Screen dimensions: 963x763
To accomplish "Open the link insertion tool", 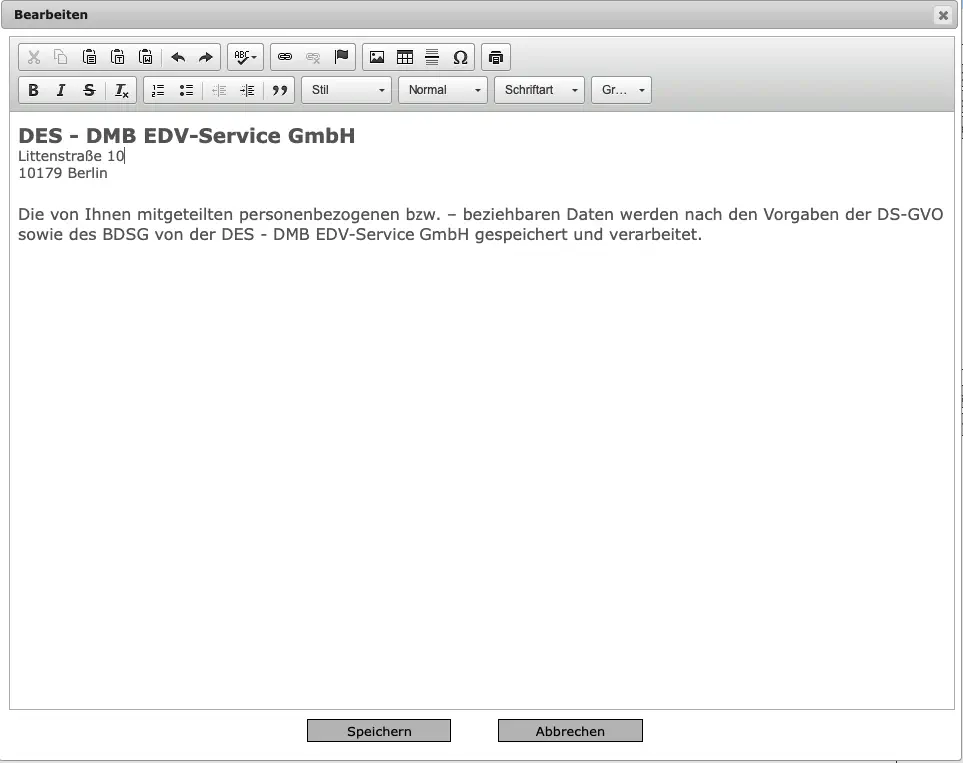I will tap(285, 57).
